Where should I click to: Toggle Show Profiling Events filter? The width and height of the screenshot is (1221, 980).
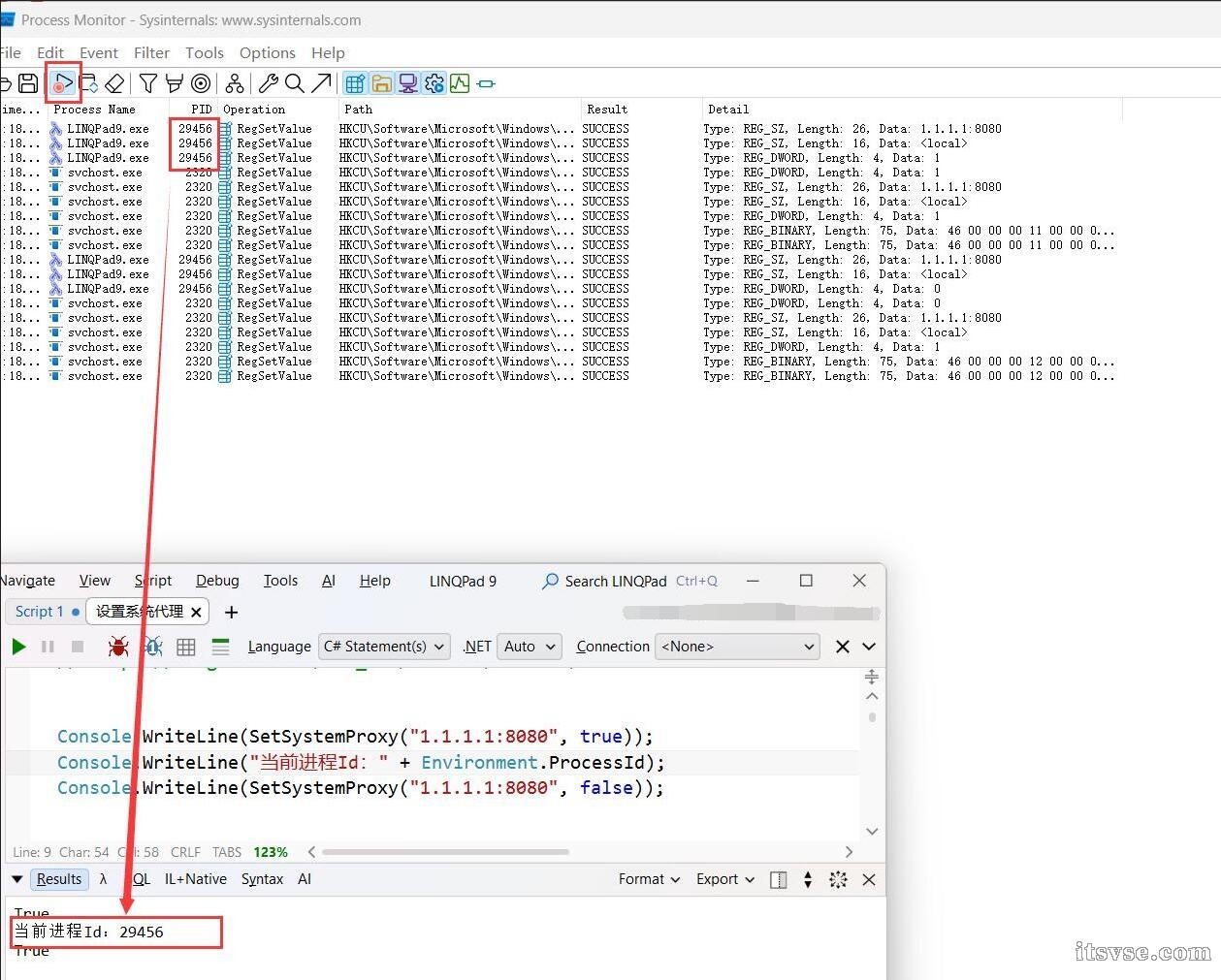(x=460, y=83)
